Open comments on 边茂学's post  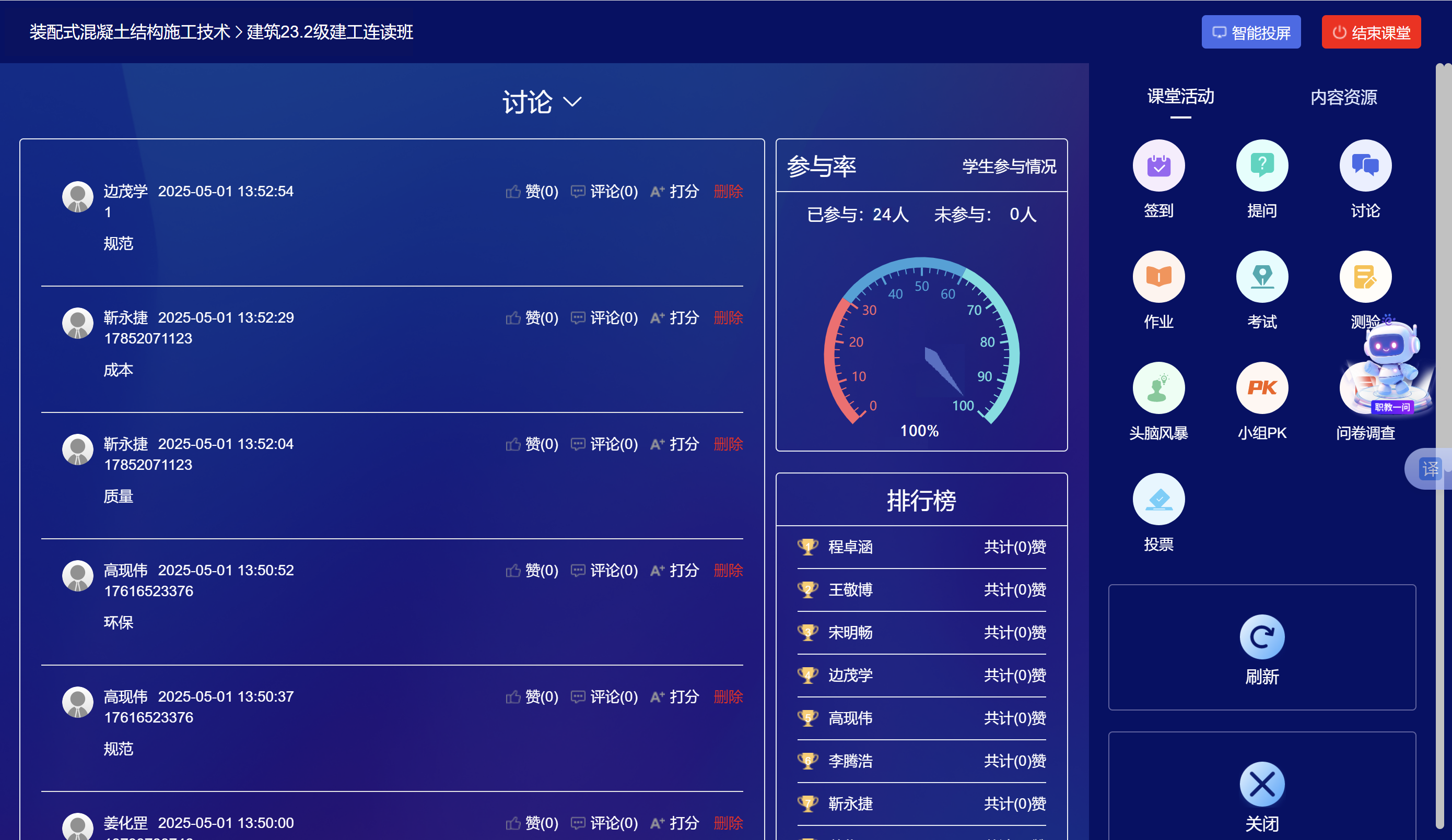click(604, 191)
